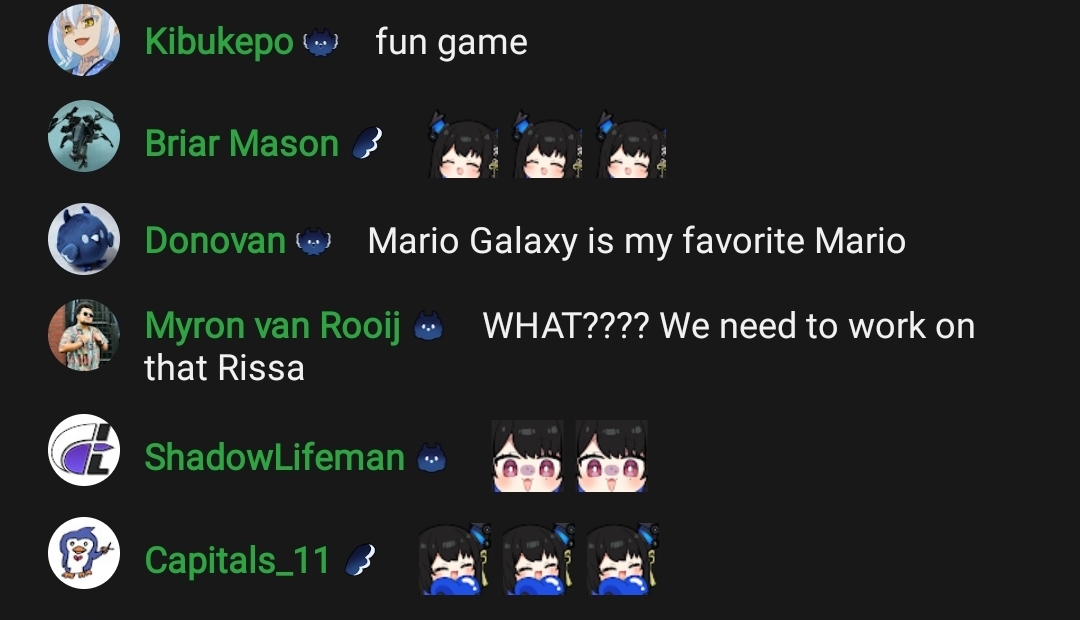Click the Myron van Rooij username

tap(273, 326)
